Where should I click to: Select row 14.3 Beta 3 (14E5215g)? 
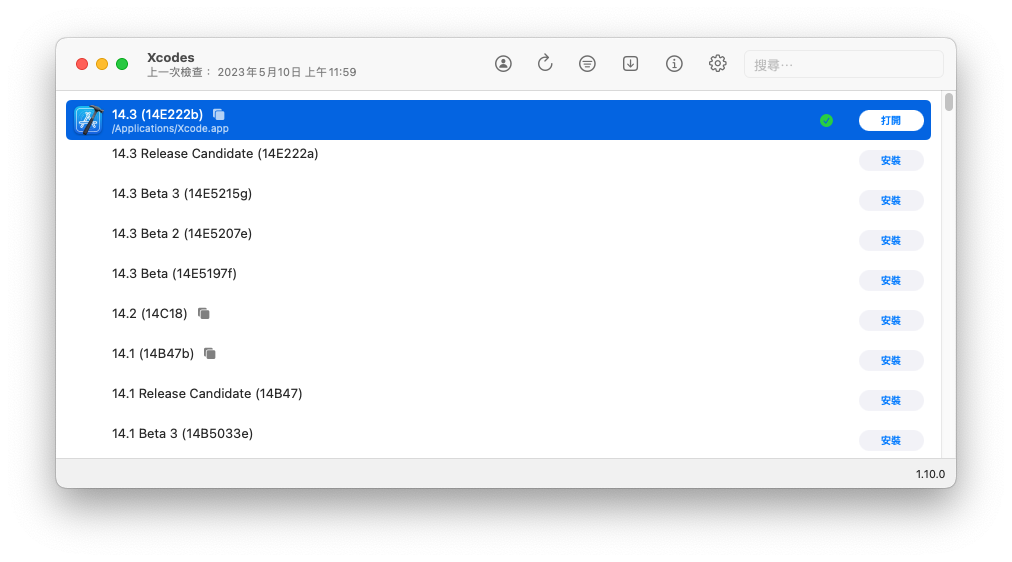pyautogui.click(x=498, y=200)
